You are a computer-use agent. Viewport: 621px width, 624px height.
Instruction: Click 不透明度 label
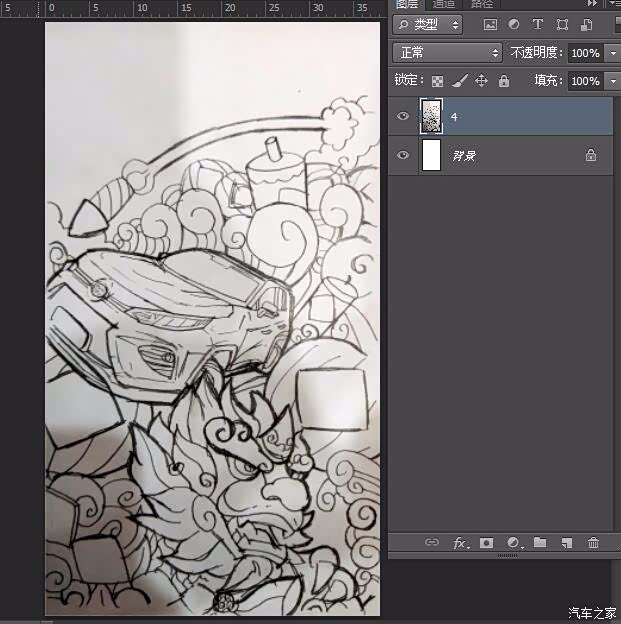536,53
